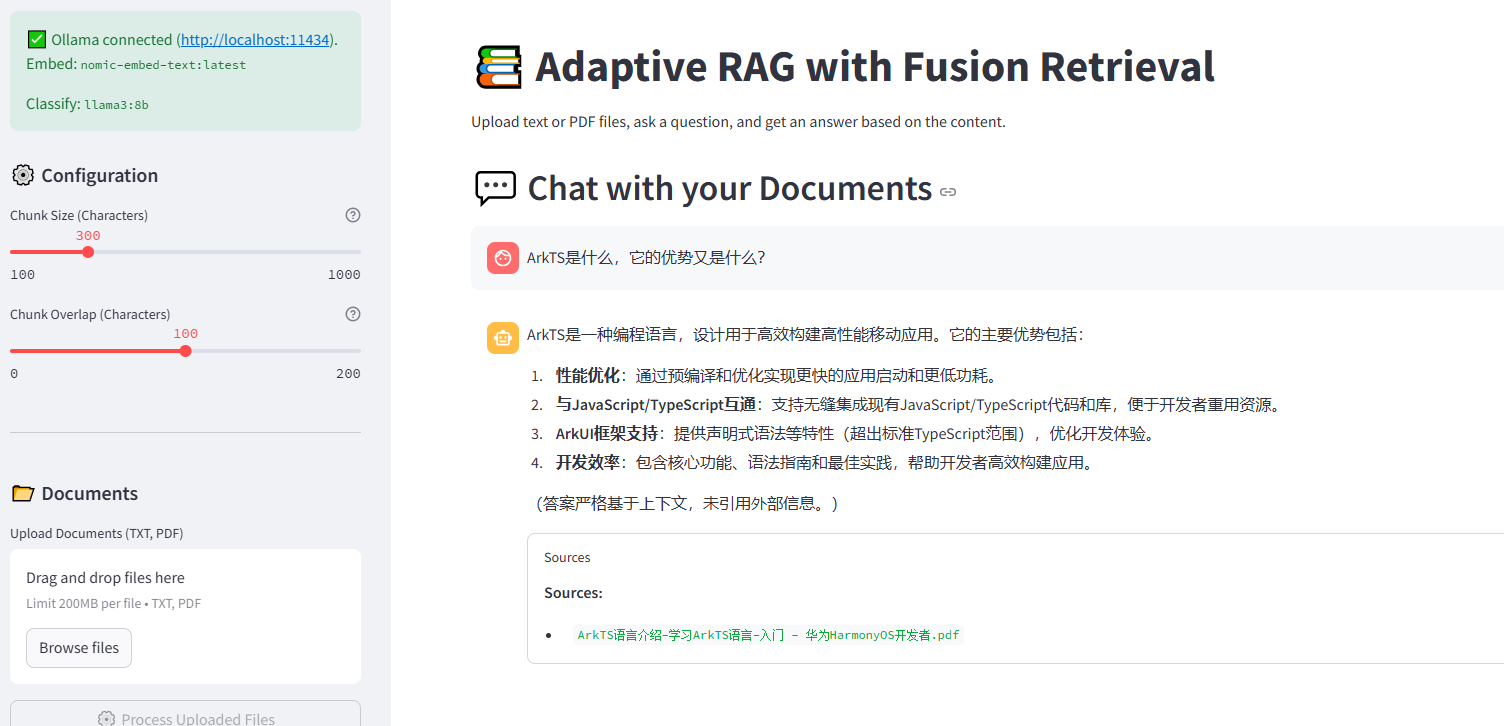Click the Process Uploaded Files button

pos(185,716)
